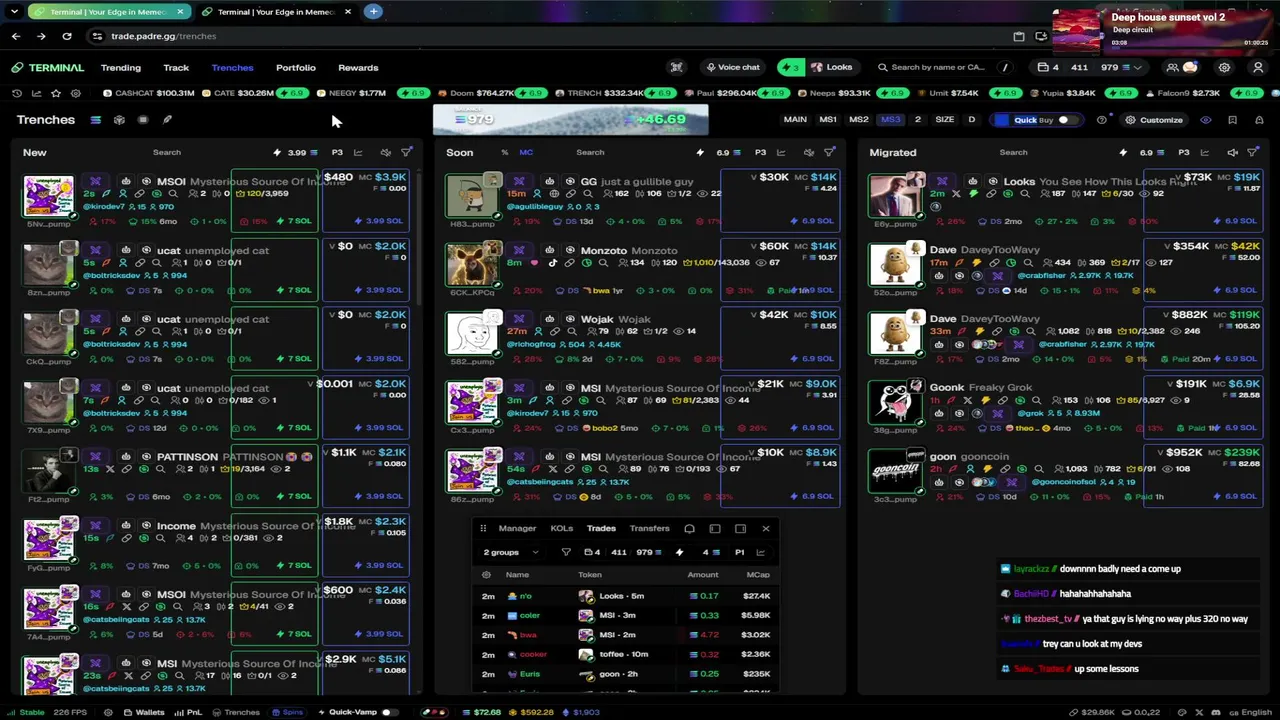Click the pencil feather icon beside Trenches

[x=167, y=120]
